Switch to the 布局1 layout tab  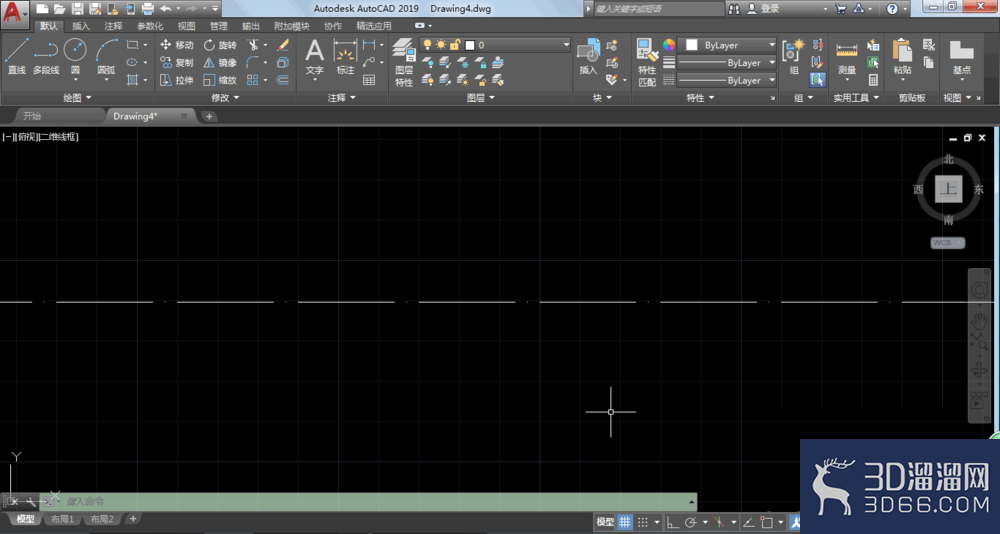coord(62,519)
